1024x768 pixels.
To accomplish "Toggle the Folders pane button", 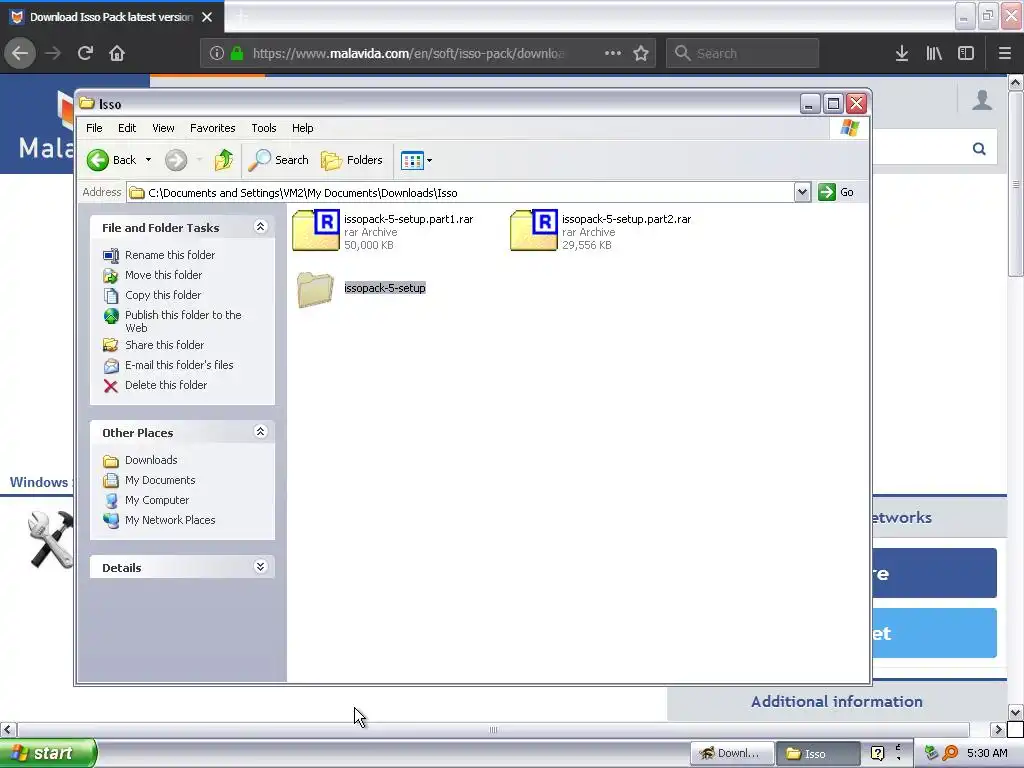I will pos(352,160).
